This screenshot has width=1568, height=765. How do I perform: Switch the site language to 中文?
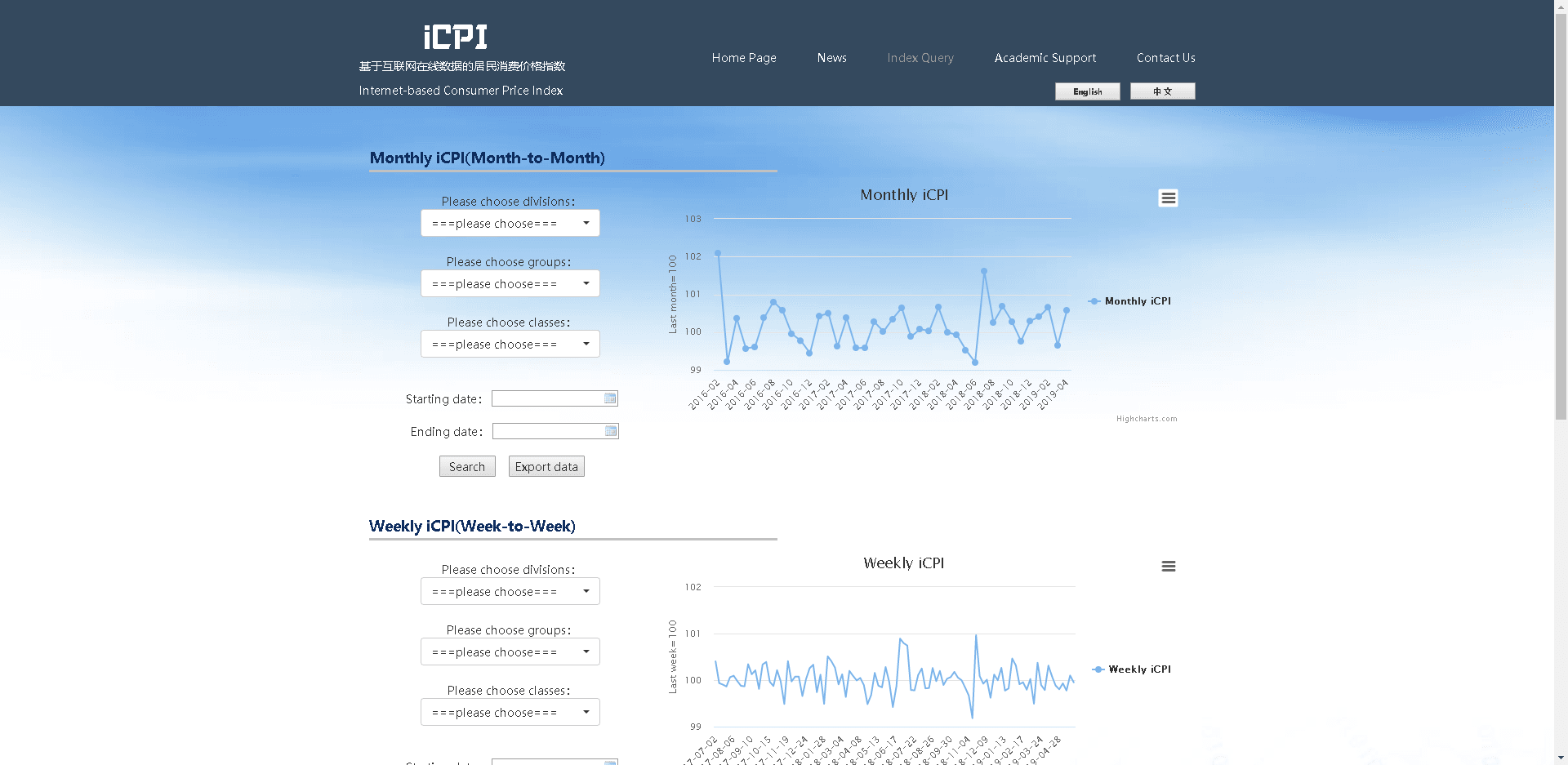[1162, 91]
